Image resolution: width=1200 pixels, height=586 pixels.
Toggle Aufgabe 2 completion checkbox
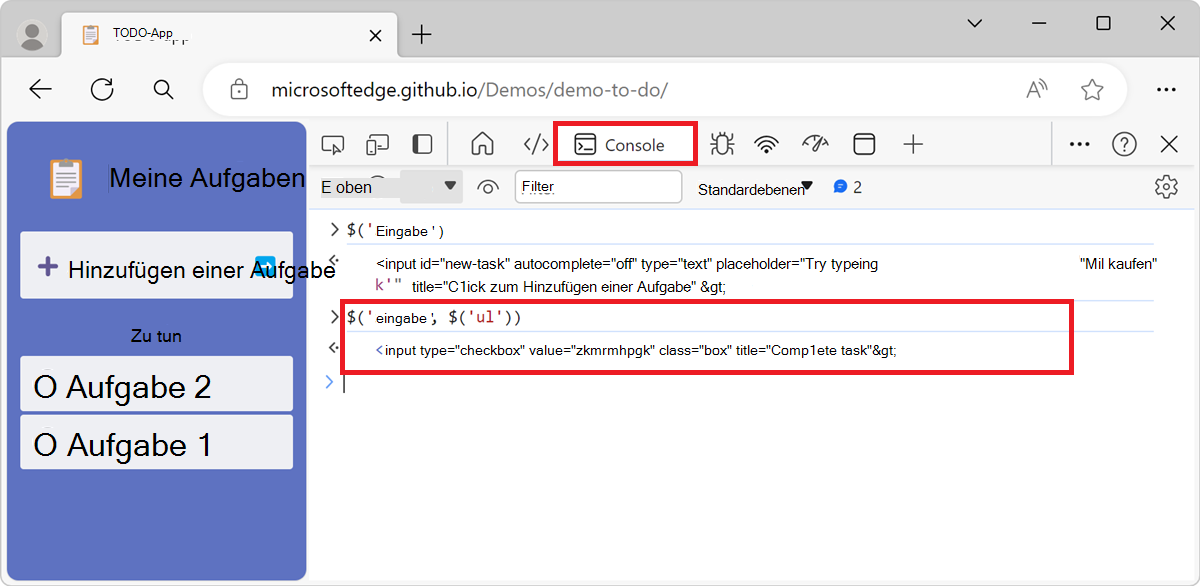45,387
